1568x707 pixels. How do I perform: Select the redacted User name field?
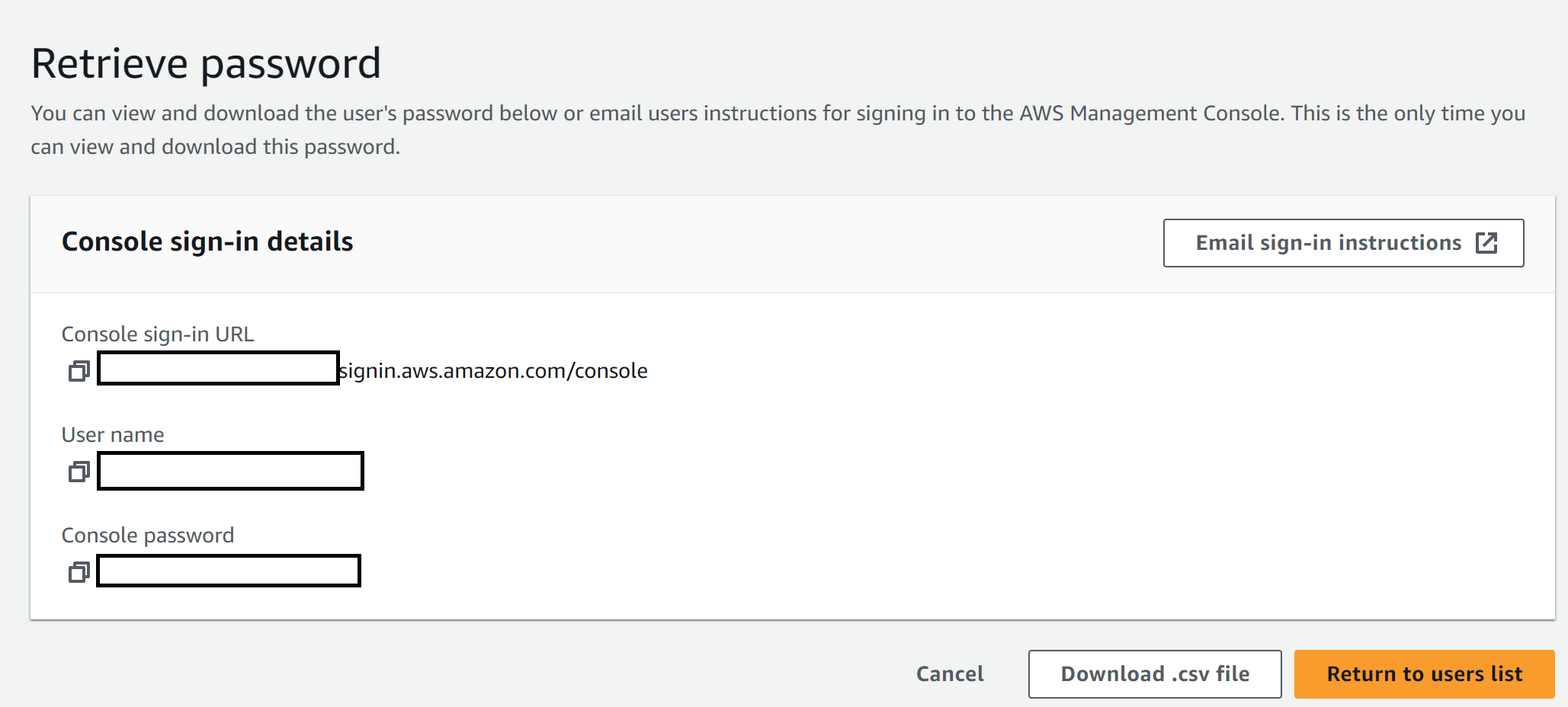[x=229, y=471]
